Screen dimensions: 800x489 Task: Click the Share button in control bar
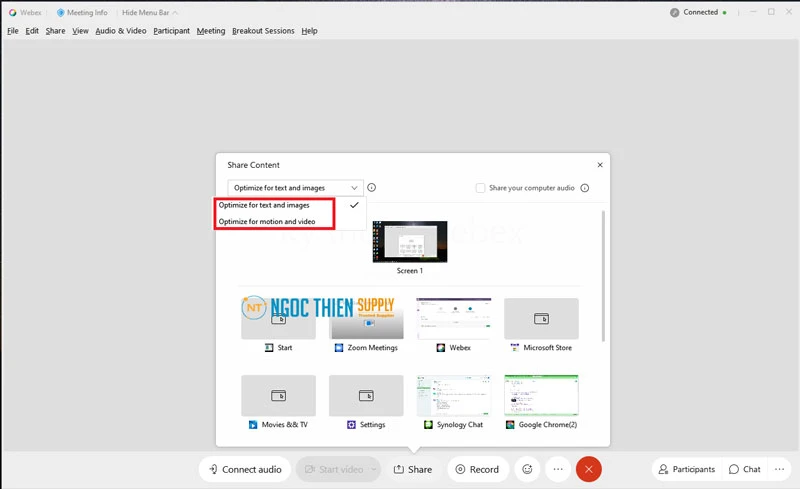pos(413,469)
